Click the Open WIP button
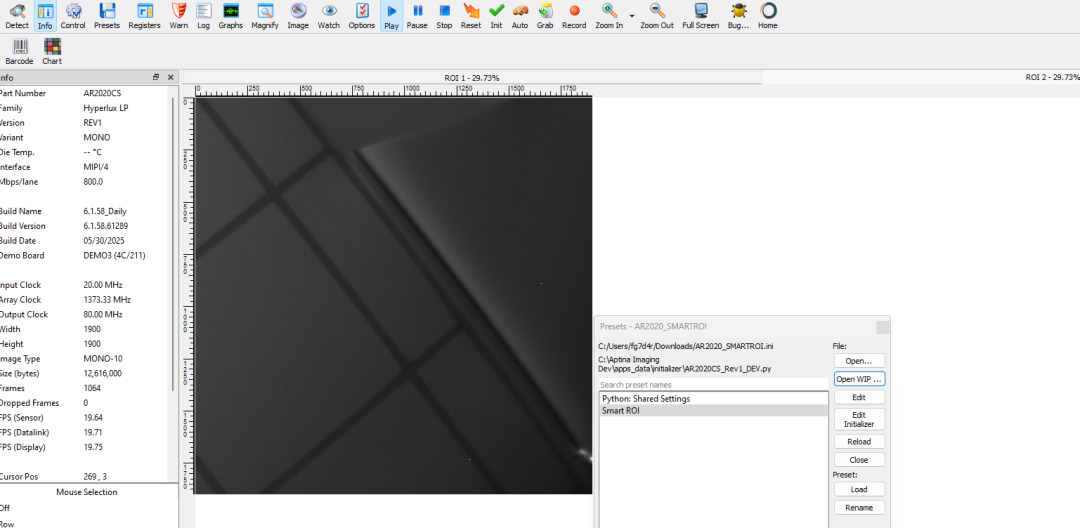Viewport: 1080px width, 528px height. click(x=859, y=379)
